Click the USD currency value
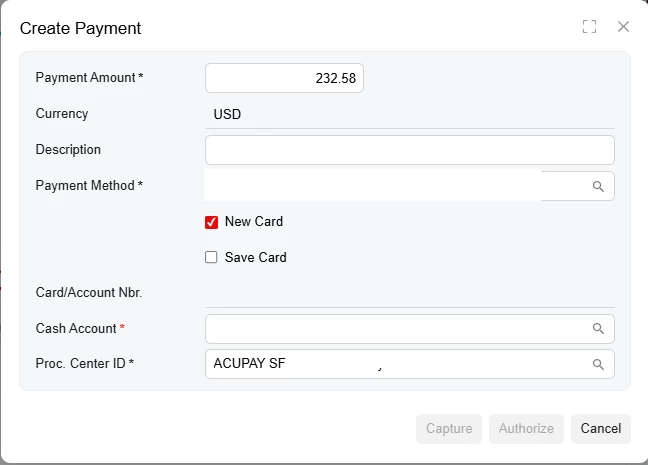648x465 pixels. (227, 114)
